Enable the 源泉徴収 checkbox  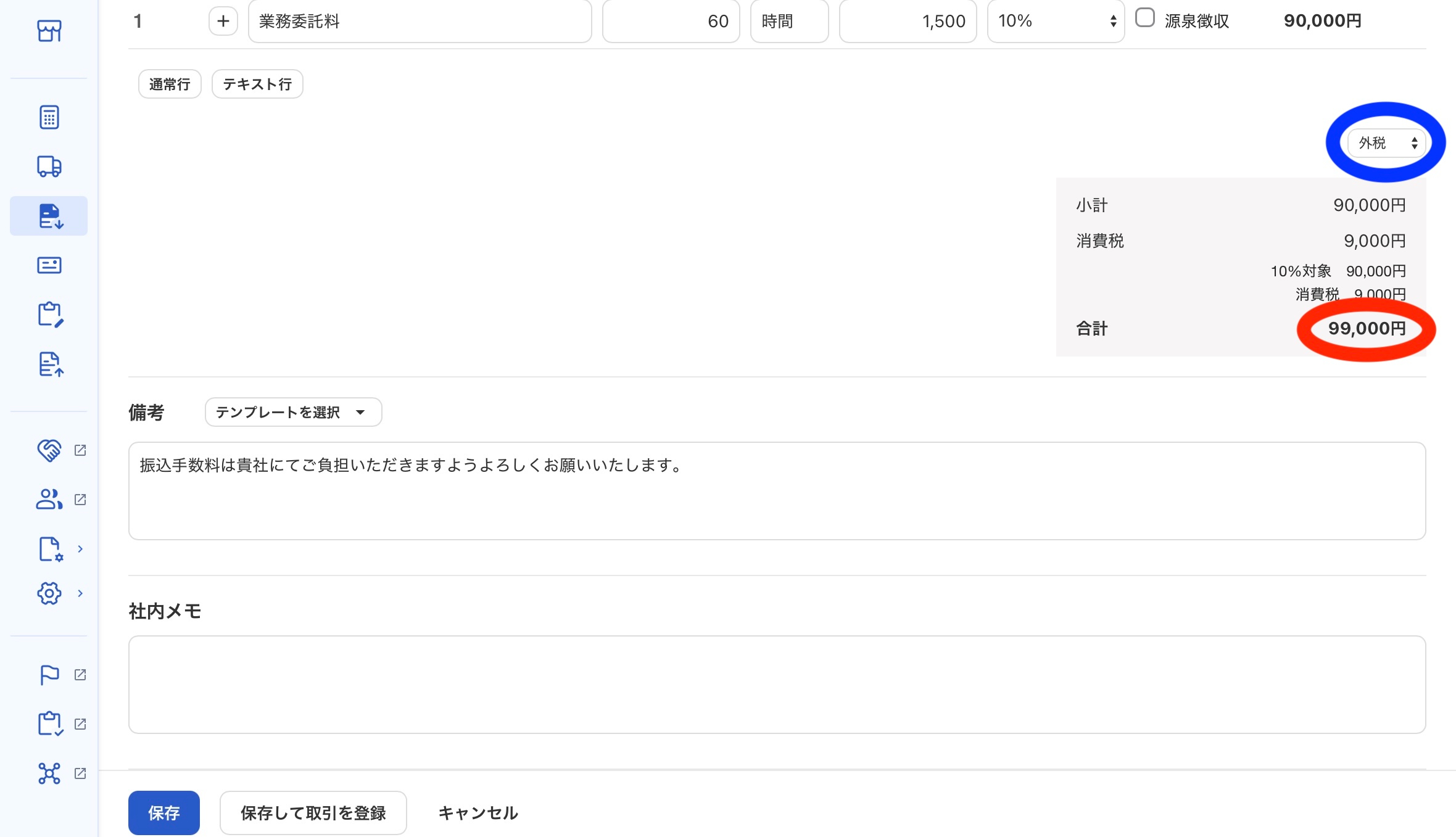pyautogui.click(x=1145, y=17)
